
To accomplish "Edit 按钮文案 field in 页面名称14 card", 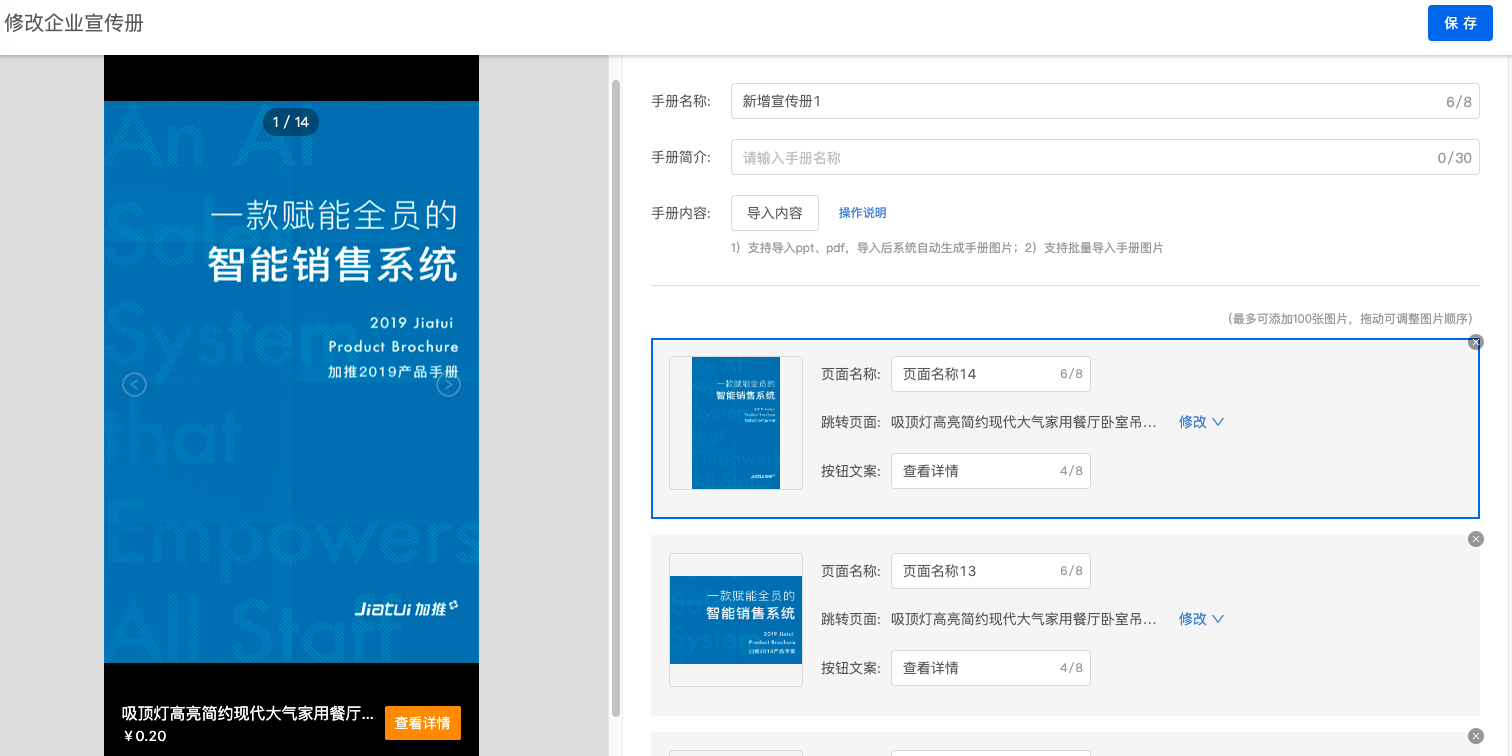I will [x=990, y=471].
